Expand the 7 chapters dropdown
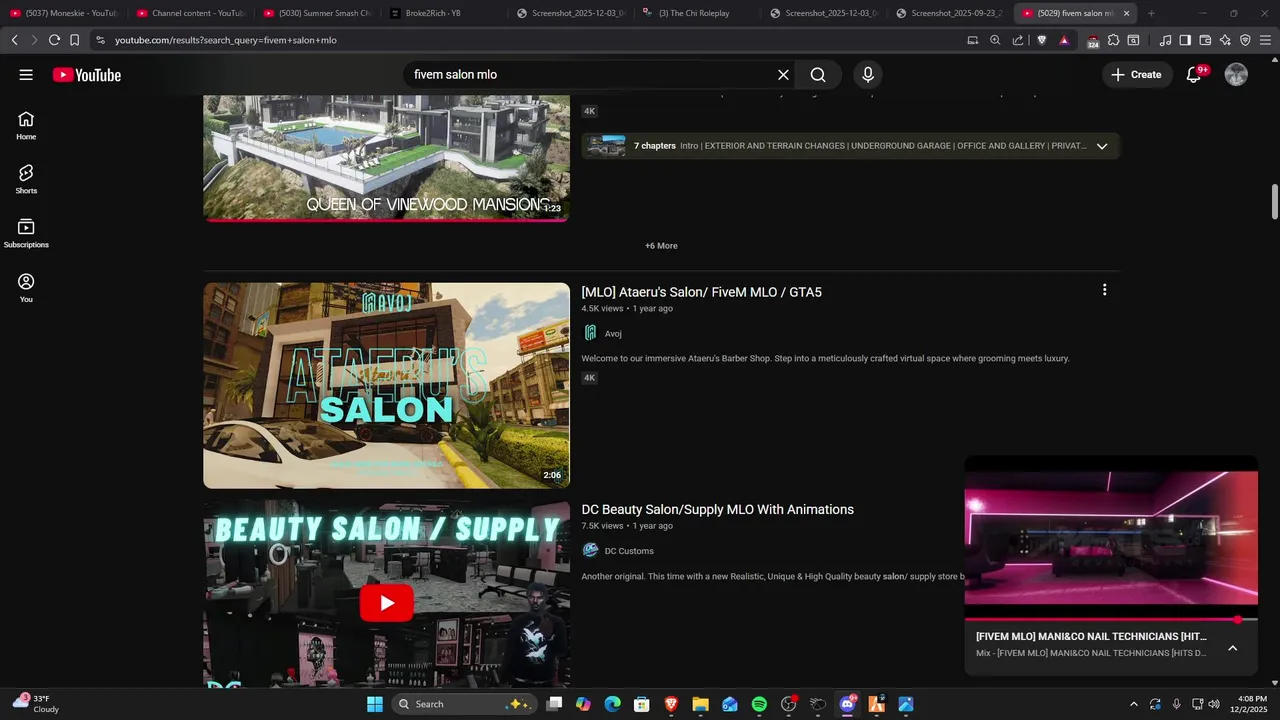The height and width of the screenshot is (720, 1280). point(1102,146)
